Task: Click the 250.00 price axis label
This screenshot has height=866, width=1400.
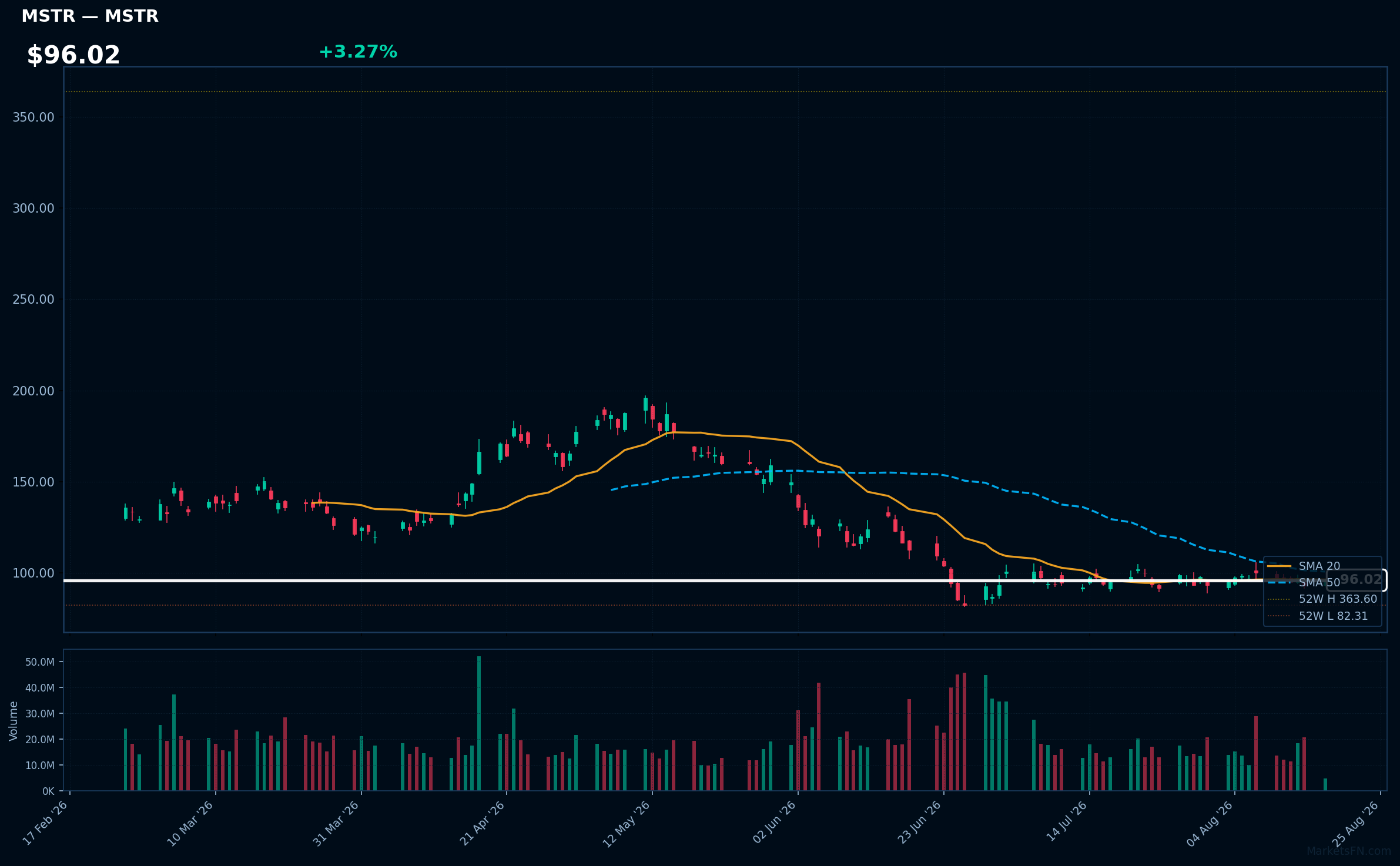Action: 34,299
